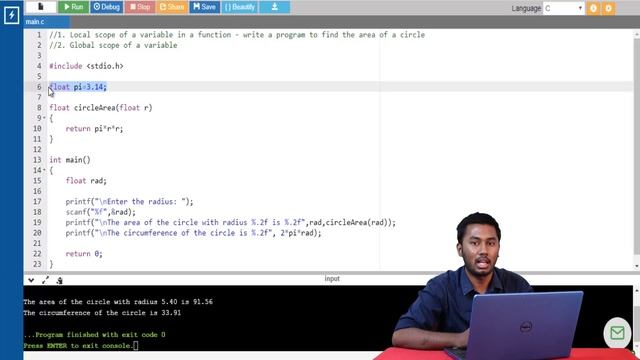Collapse the main function at the line 14 fold arrow
640x360 pixels.
pos(44,170)
